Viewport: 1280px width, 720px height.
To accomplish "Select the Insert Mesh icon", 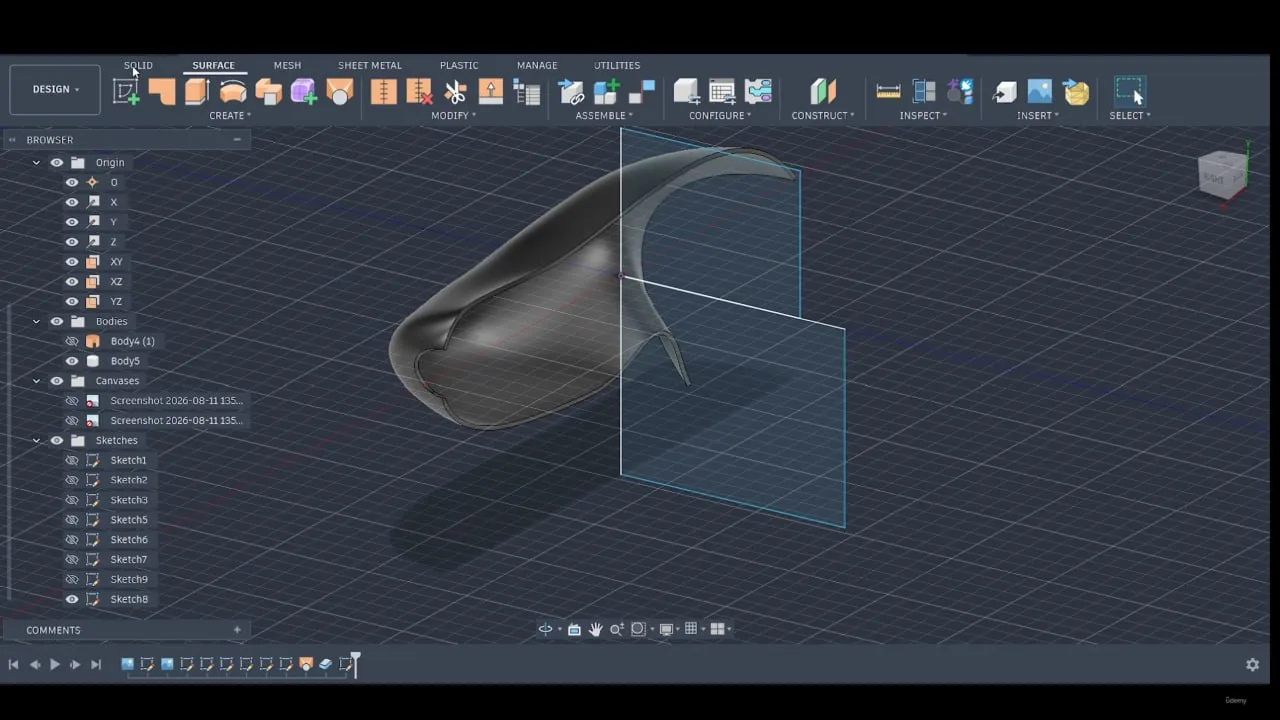I will pos(1076,92).
